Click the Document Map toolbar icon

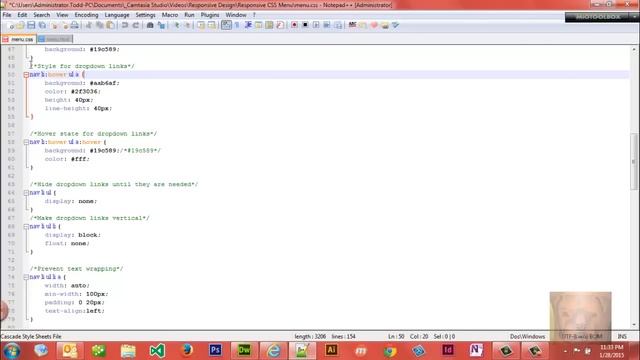pyautogui.click(x=269, y=25)
